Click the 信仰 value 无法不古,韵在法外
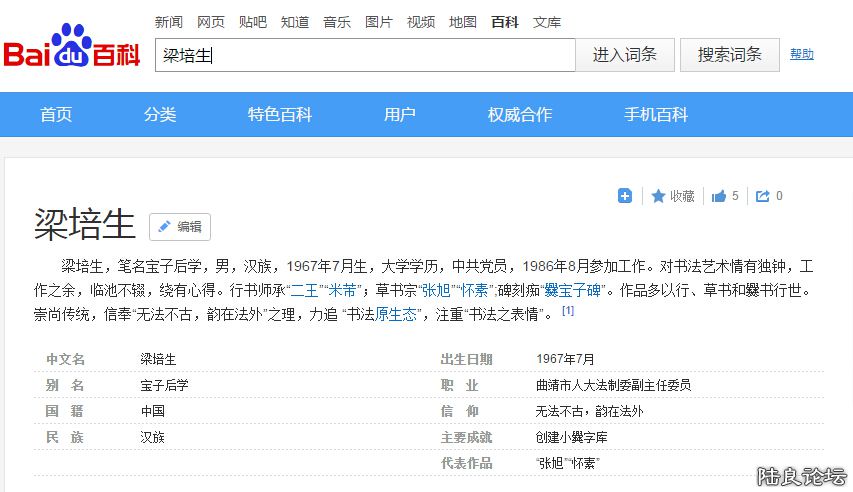Screen dimensions: 853x492 (x=590, y=411)
